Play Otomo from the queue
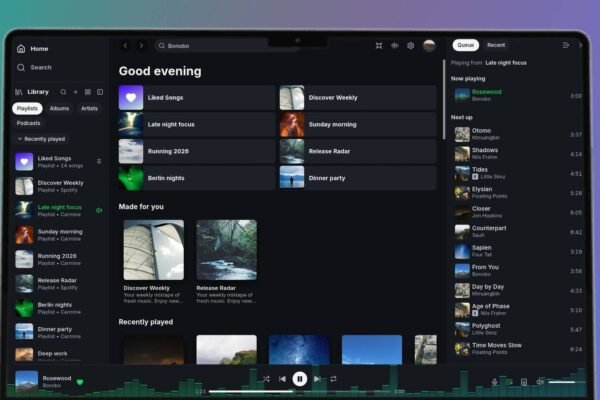The height and width of the screenshot is (400, 600). (518, 134)
